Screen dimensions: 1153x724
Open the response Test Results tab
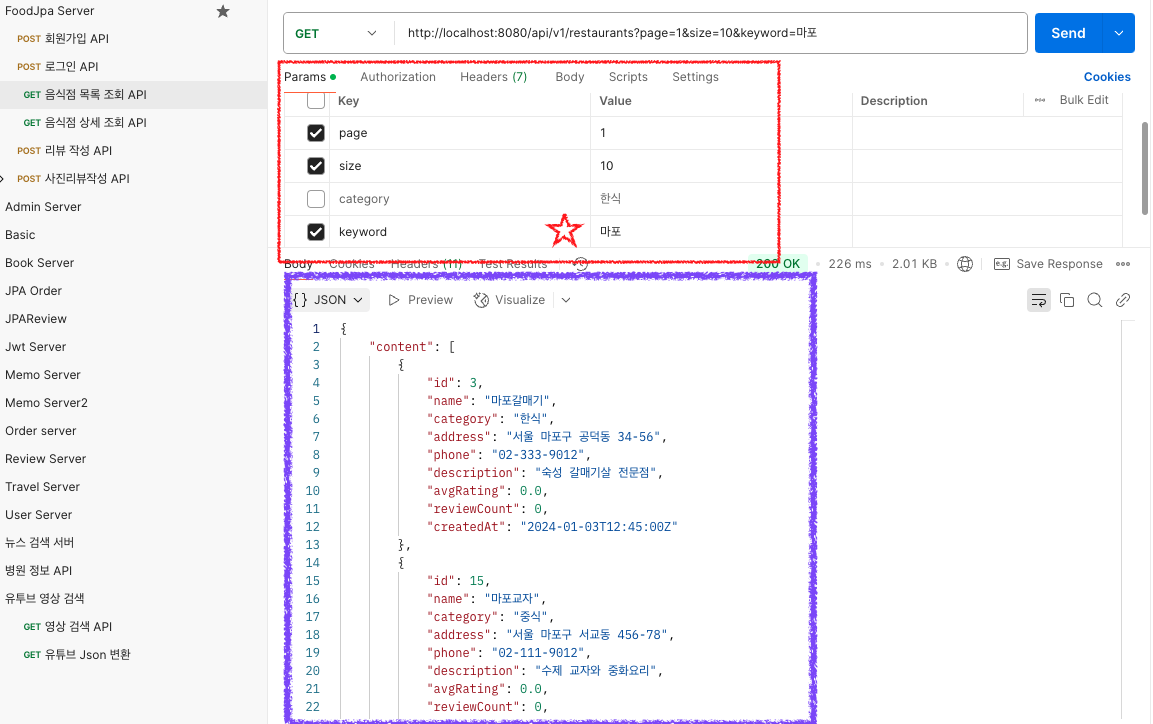tap(513, 264)
